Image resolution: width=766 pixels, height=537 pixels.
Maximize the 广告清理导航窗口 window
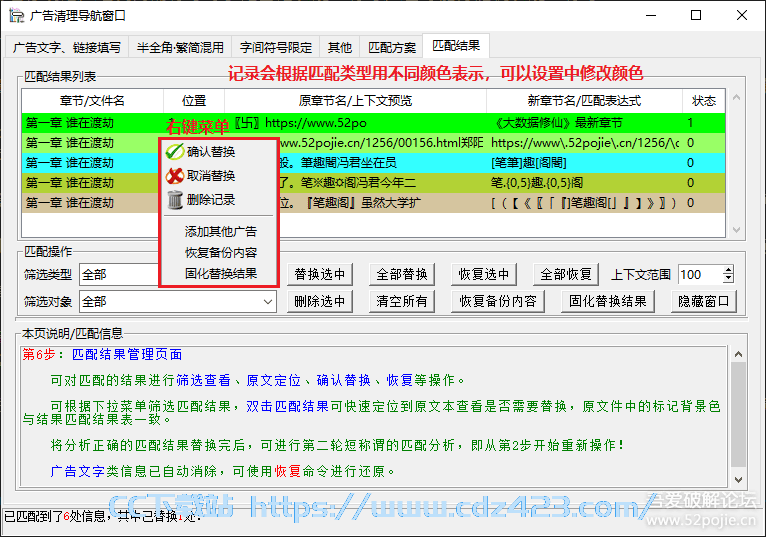(x=696, y=16)
